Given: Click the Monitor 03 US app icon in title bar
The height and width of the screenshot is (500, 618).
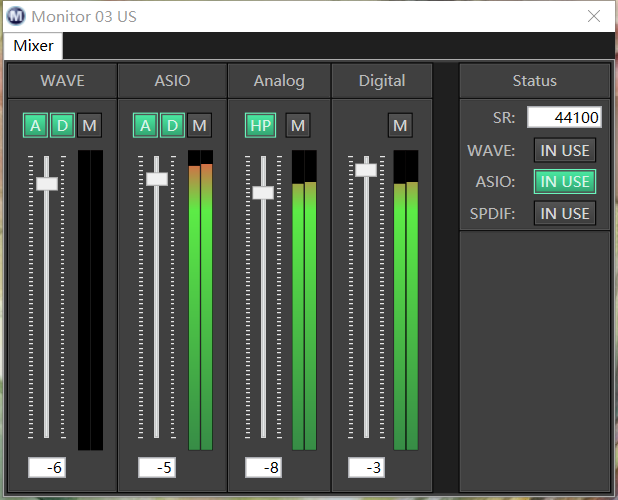Looking at the screenshot, I should coord(16,16).
